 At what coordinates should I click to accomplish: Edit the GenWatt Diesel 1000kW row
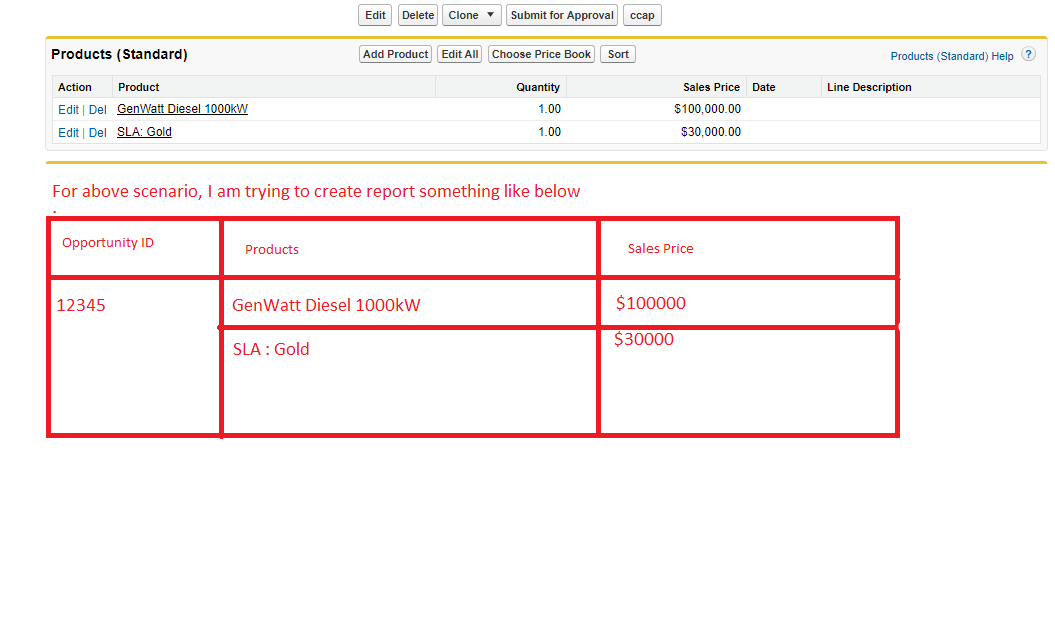[x=68, y=109]
